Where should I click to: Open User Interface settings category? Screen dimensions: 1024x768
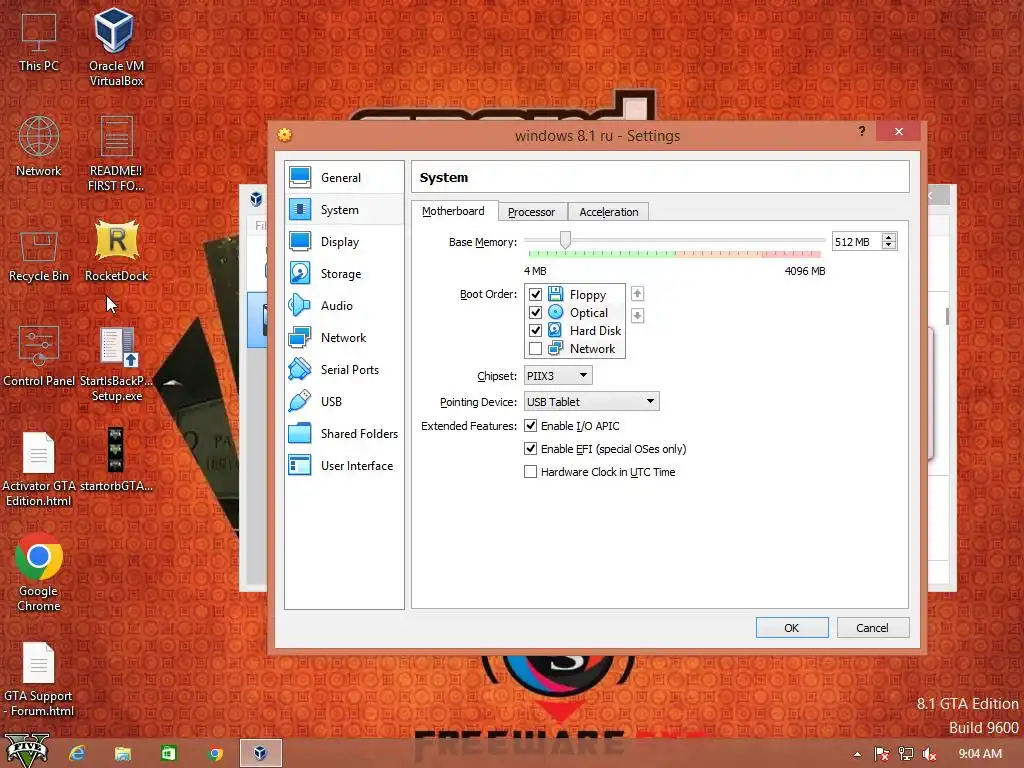tap(344, 466)
